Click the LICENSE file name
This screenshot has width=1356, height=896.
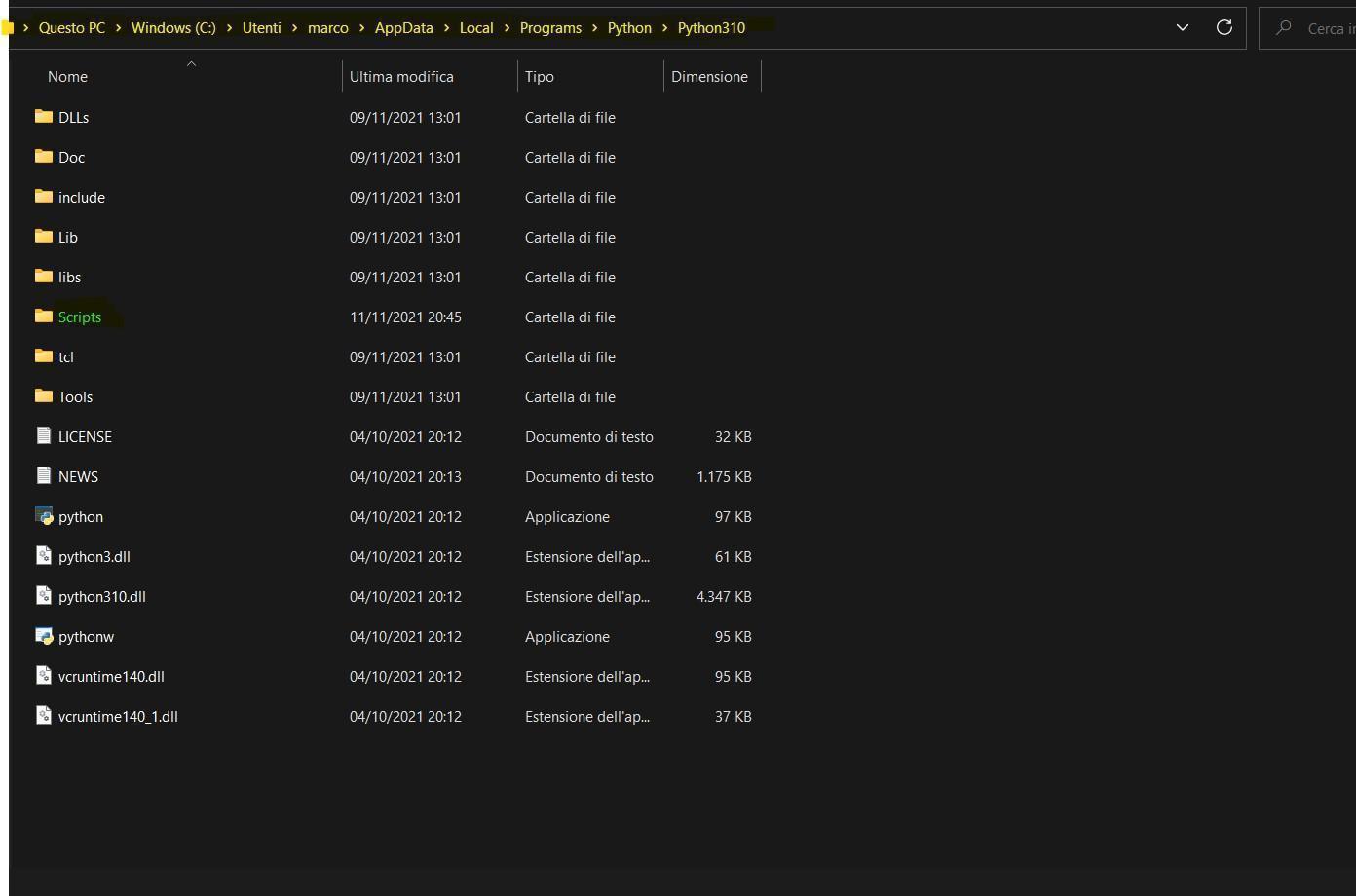click(85, 436)
